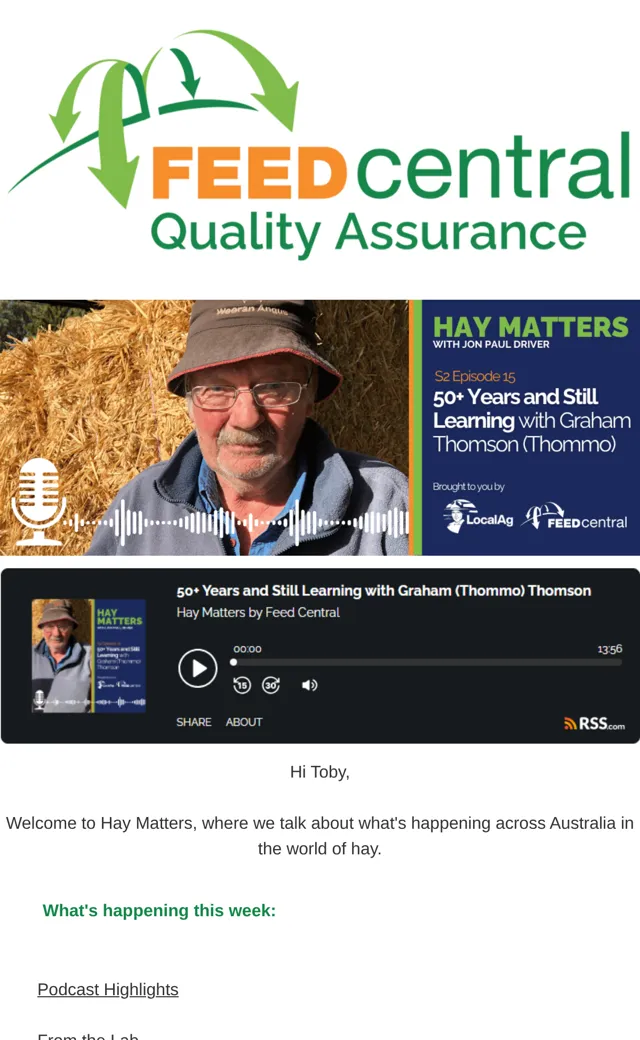
Task: Play the Hay Matters podcast episode
Action: click(x=198, y=668)
